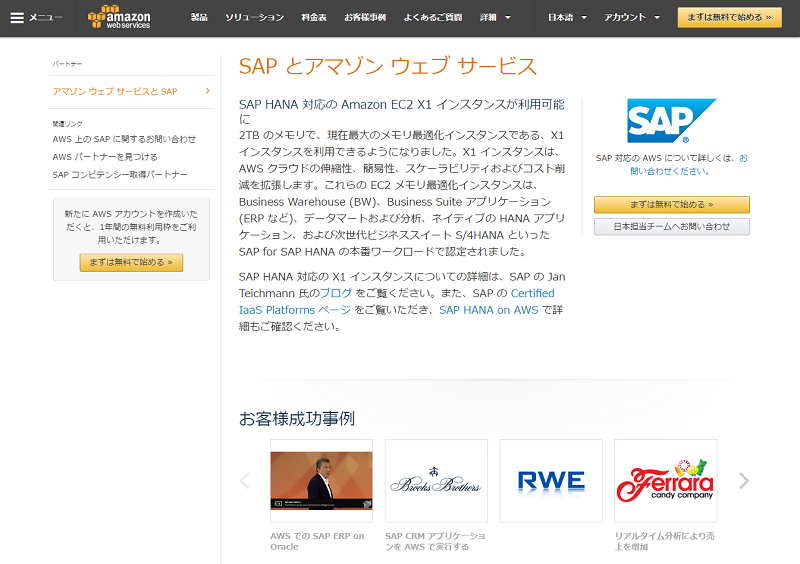Expand the 詳細 dropdown
This screenshot has height=564, width=800.
495,17
